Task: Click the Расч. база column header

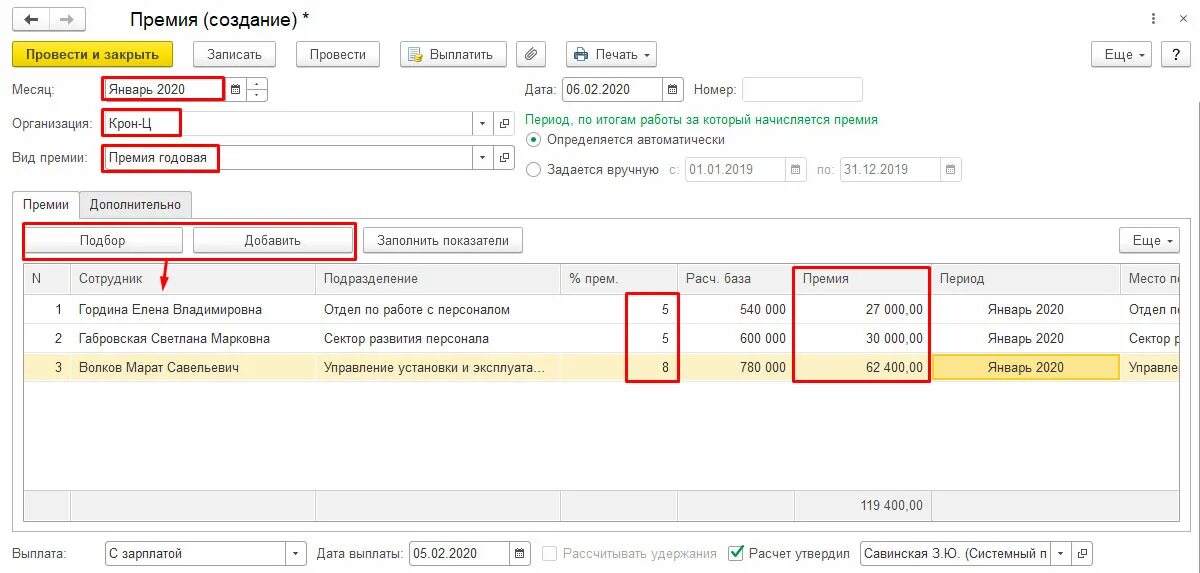Action: [735, 279]
